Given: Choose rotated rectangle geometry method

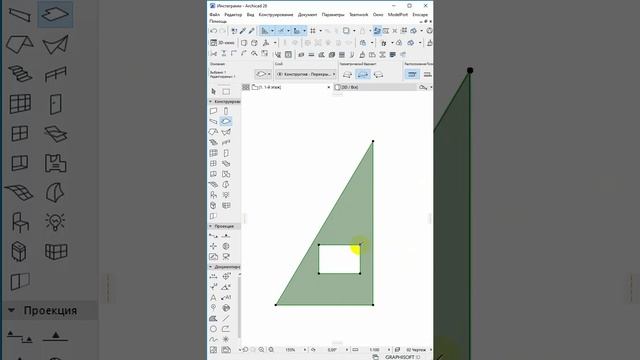Looking at the screenshot, I should (378, 75).
